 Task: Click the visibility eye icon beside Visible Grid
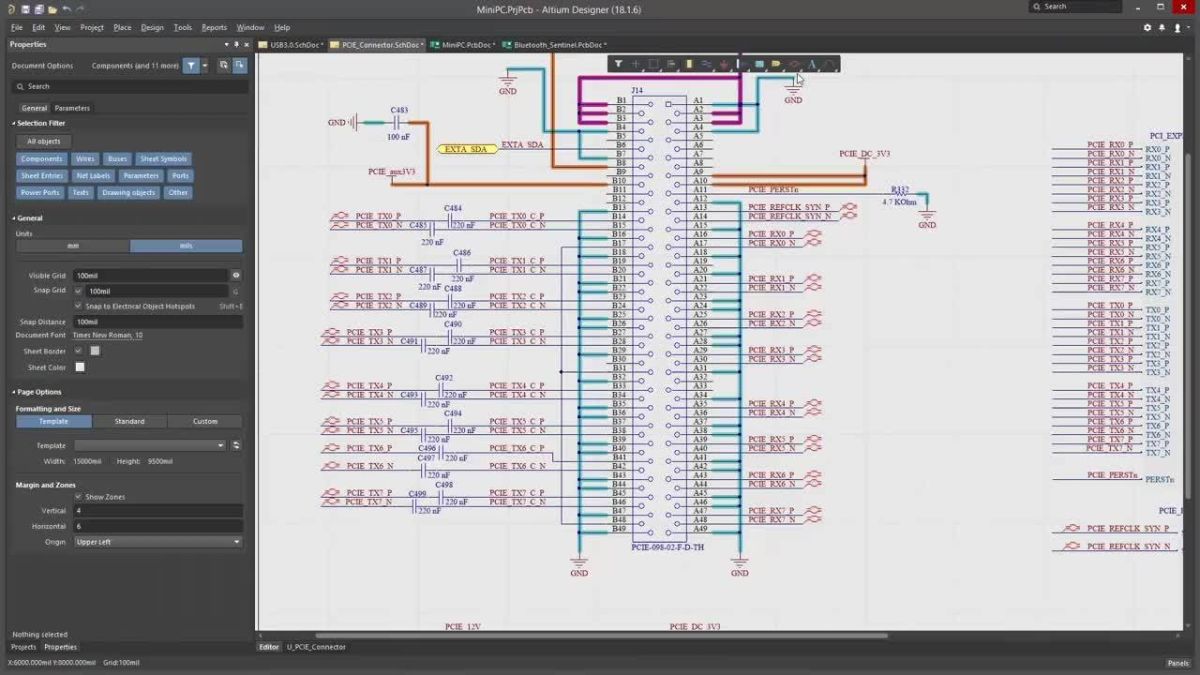[x=235, y=275]
